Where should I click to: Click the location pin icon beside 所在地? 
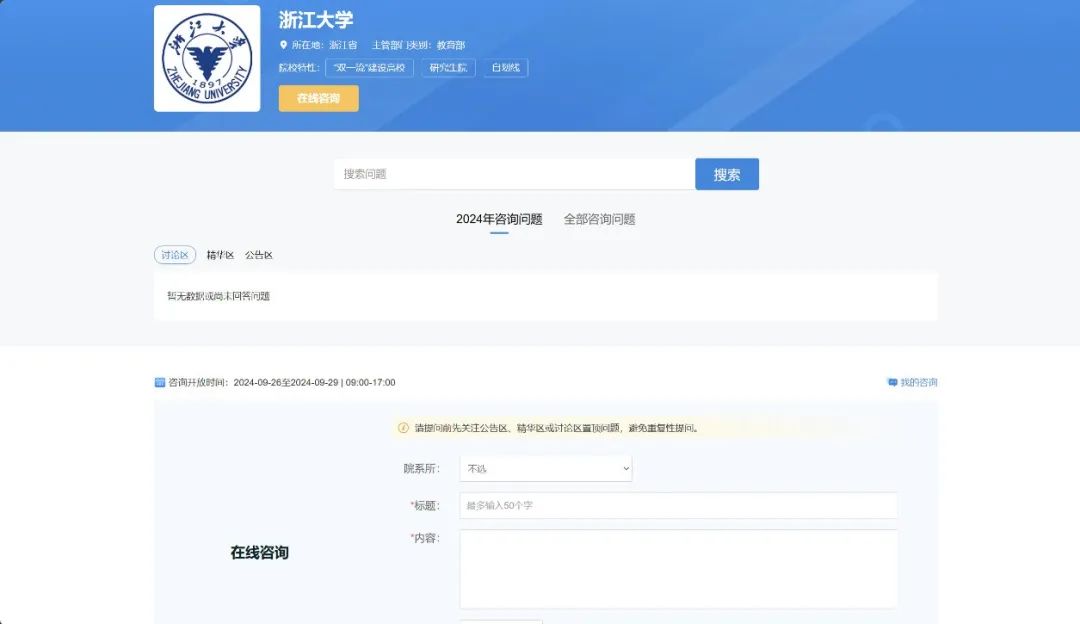[283, 45]
